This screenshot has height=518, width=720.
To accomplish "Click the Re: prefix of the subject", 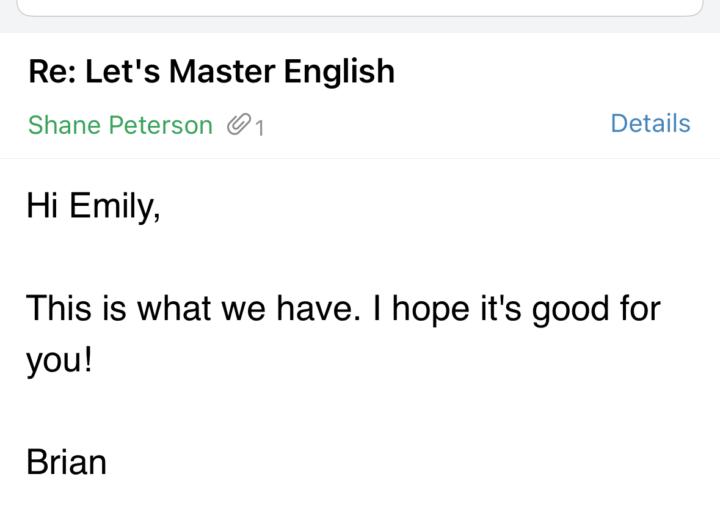I will (x=52, y=72).
